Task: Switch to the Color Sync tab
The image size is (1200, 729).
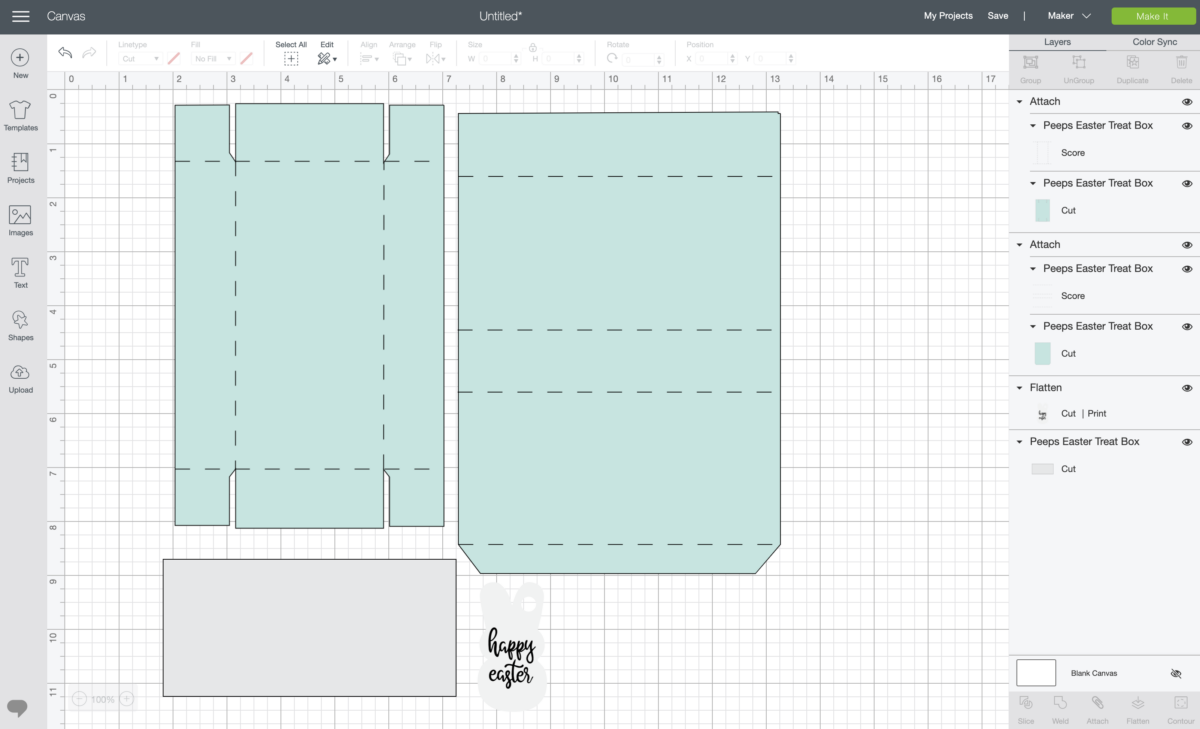Action: point(1154,42)
